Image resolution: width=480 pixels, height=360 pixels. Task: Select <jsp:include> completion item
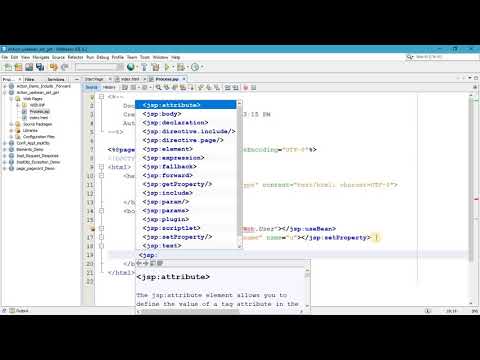coord(186,193)
